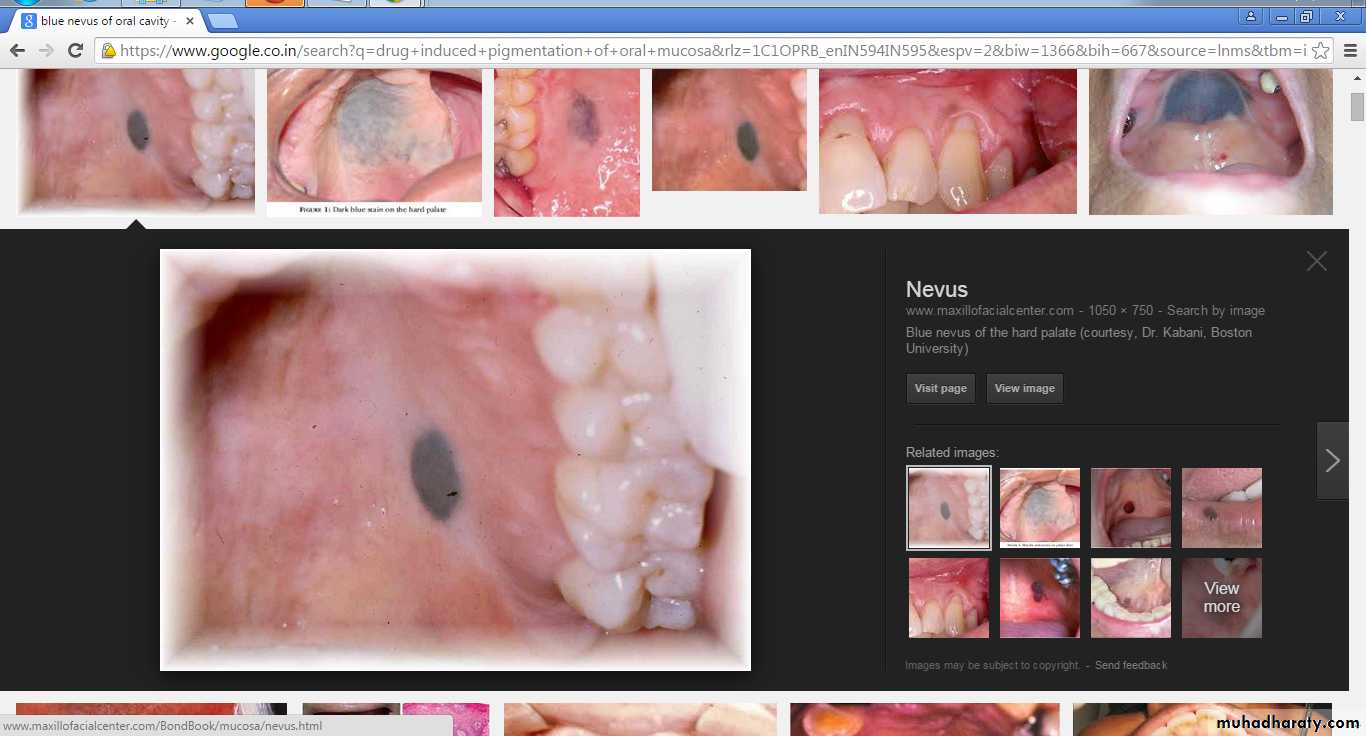Screen dimensions: 1366x736
Task: Click the View image button
Action: click(x=1024, y=388)
